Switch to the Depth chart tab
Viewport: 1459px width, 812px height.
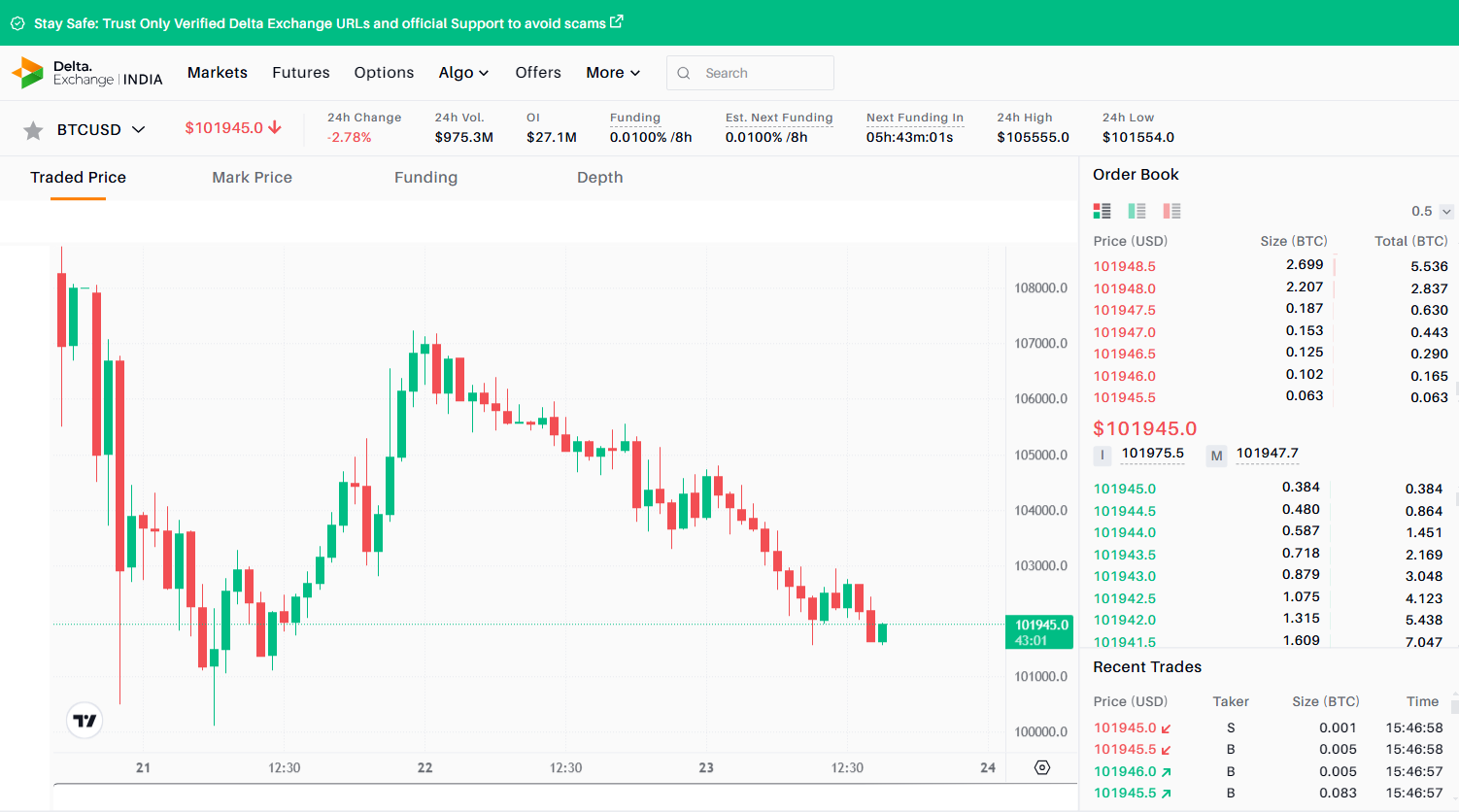point(599,178)
